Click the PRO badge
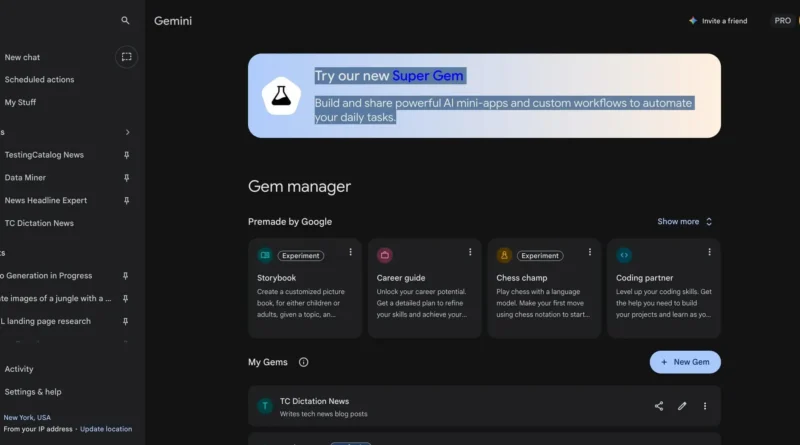This screenshot has height=445, width=800. click(x=783, y=21)
